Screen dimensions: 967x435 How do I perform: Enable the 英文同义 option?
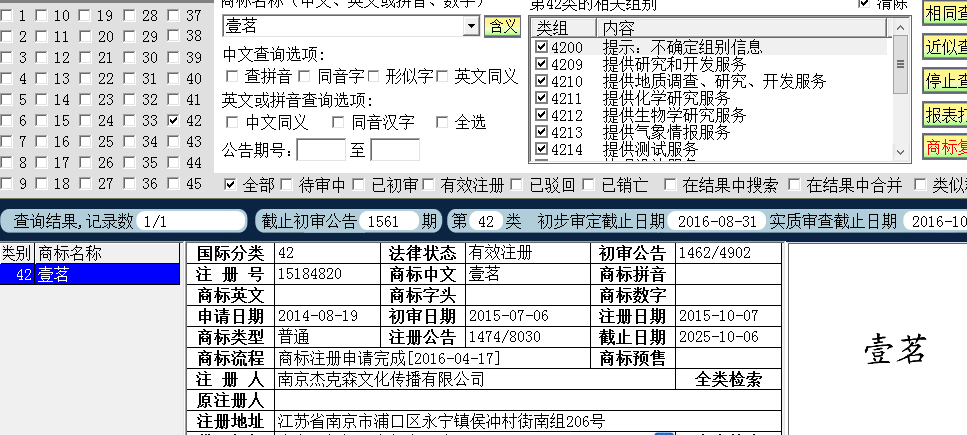click(x=442, y=77)
